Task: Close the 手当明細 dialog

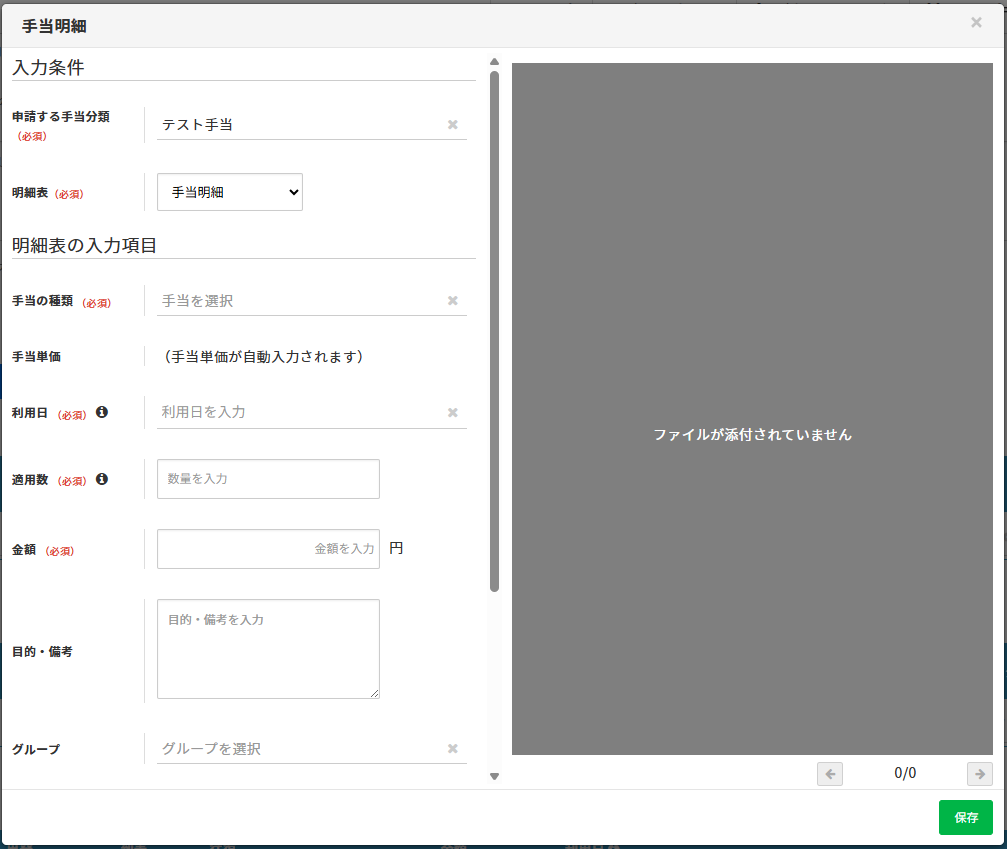Action: tap(976, 22)
